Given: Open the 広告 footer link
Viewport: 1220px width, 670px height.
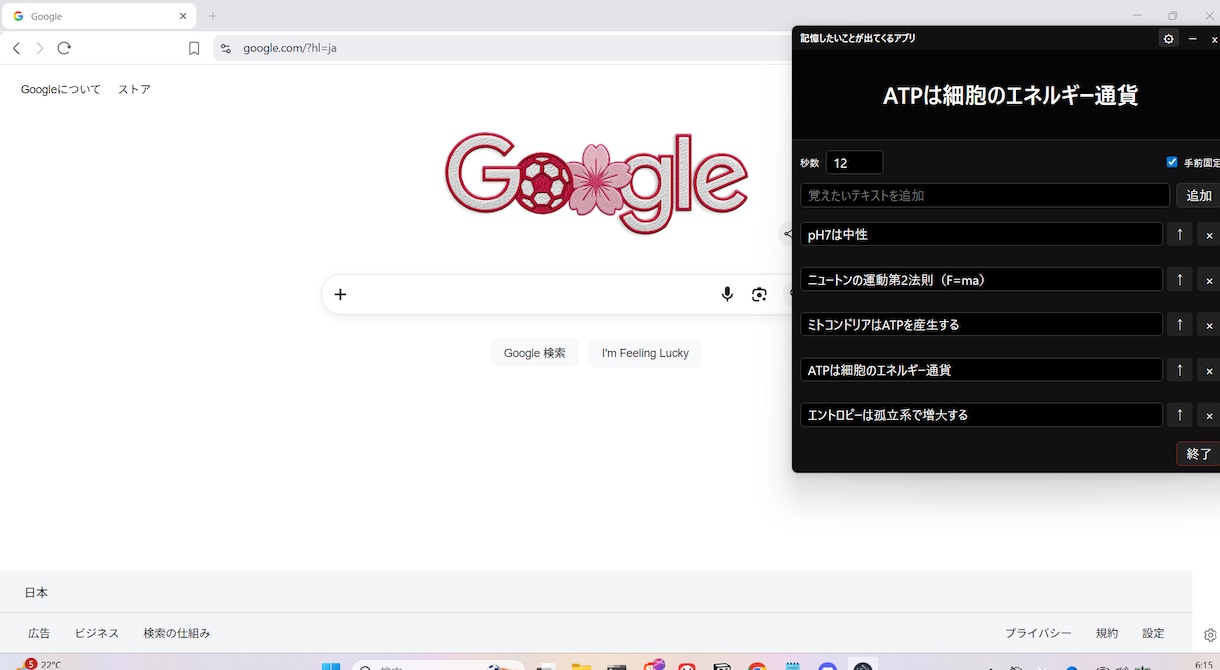Looking at the screenshot, I should pyautogui.click(x=39, y=633).
